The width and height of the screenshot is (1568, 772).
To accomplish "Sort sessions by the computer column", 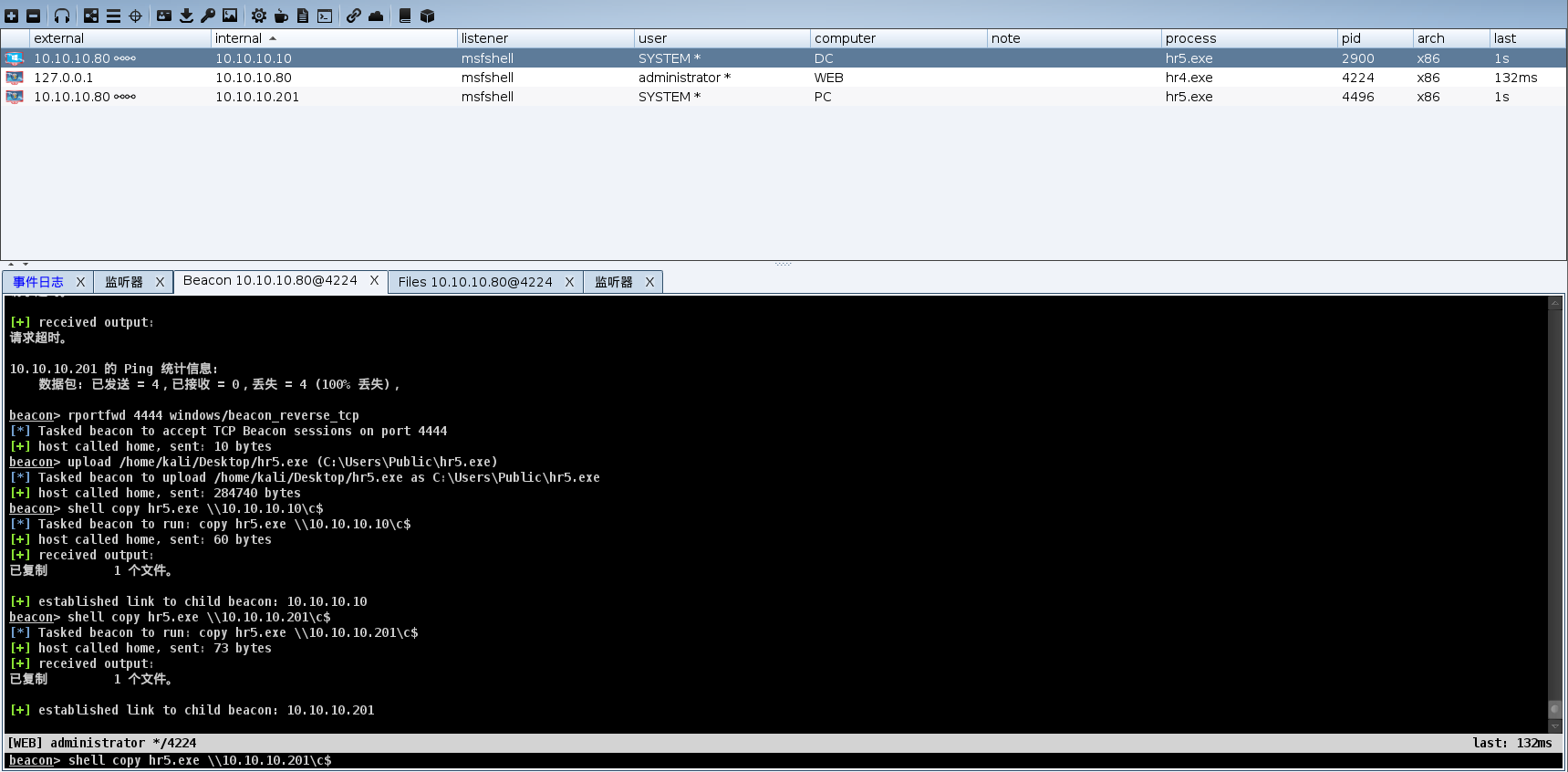I will [898, 38].
